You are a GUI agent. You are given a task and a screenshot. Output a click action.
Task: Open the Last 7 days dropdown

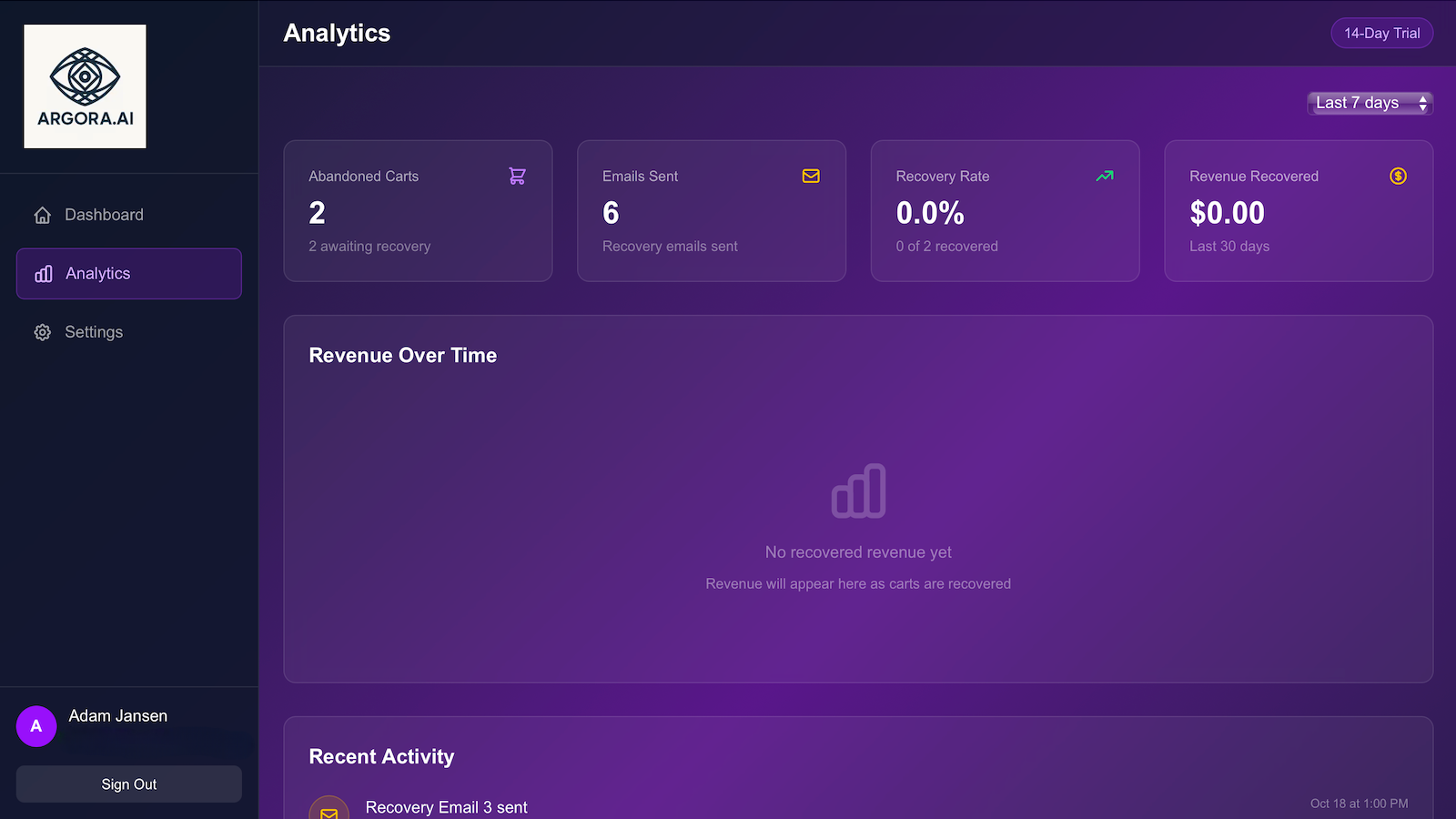coord(1370,104)
